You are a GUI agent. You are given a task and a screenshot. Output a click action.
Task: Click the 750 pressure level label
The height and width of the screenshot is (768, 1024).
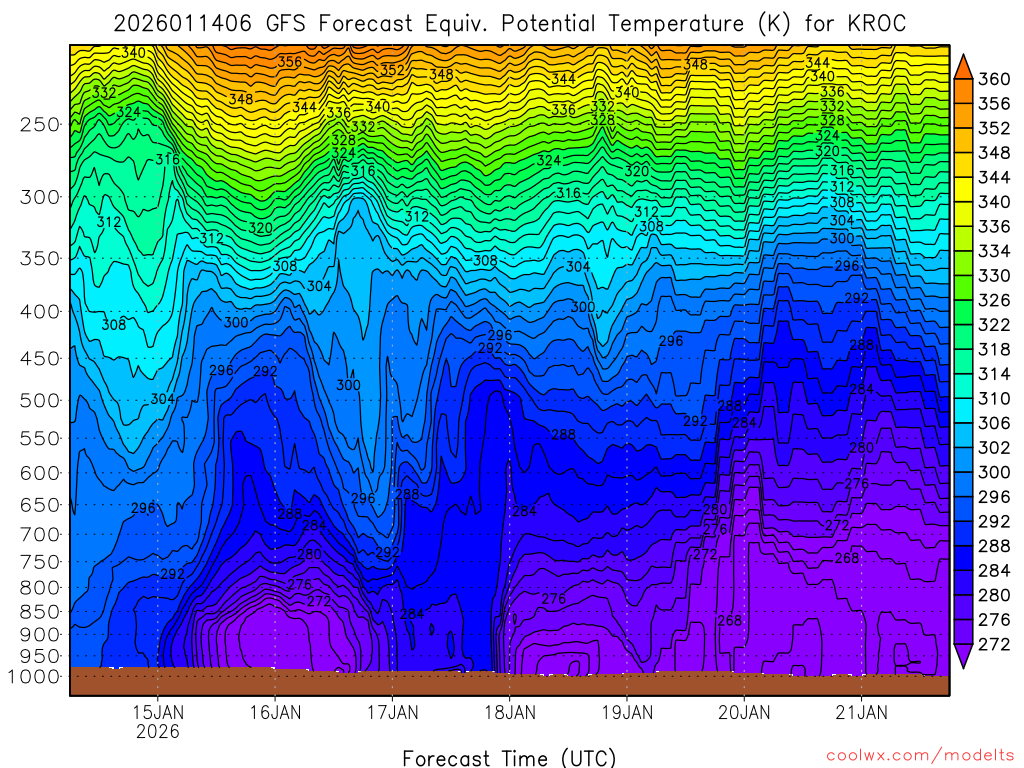(40, 562)
